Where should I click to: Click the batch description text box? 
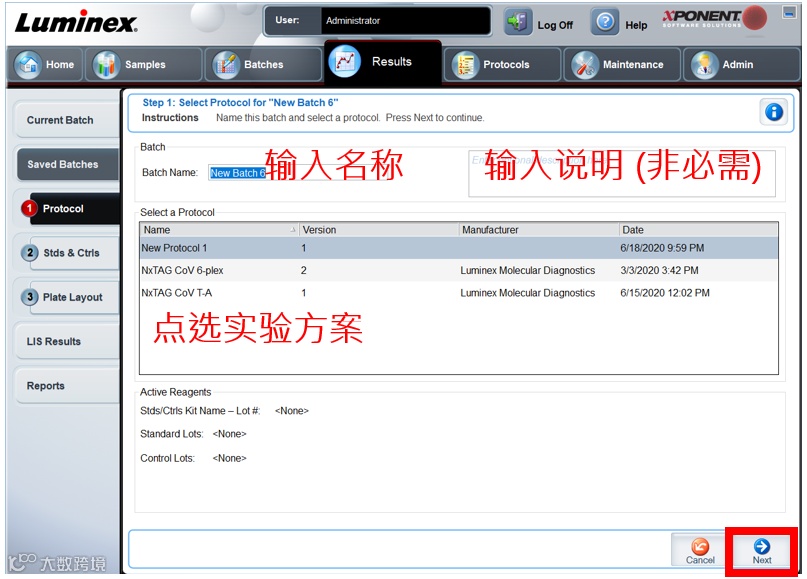coord(622,173)
